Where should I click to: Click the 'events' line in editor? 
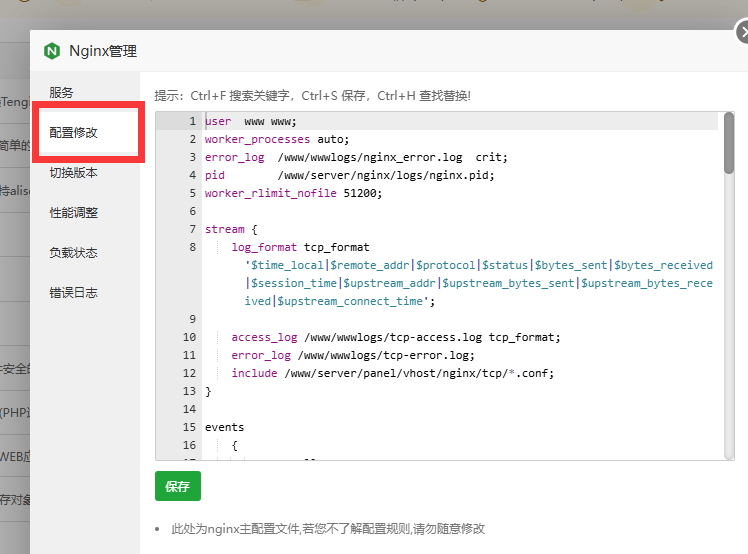(x=224, y=427)
